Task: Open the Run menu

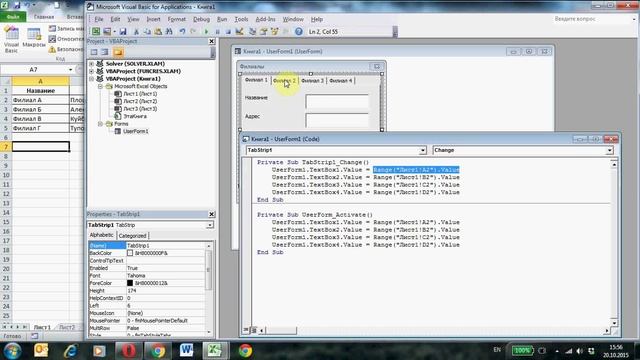Action: (222, 19)
